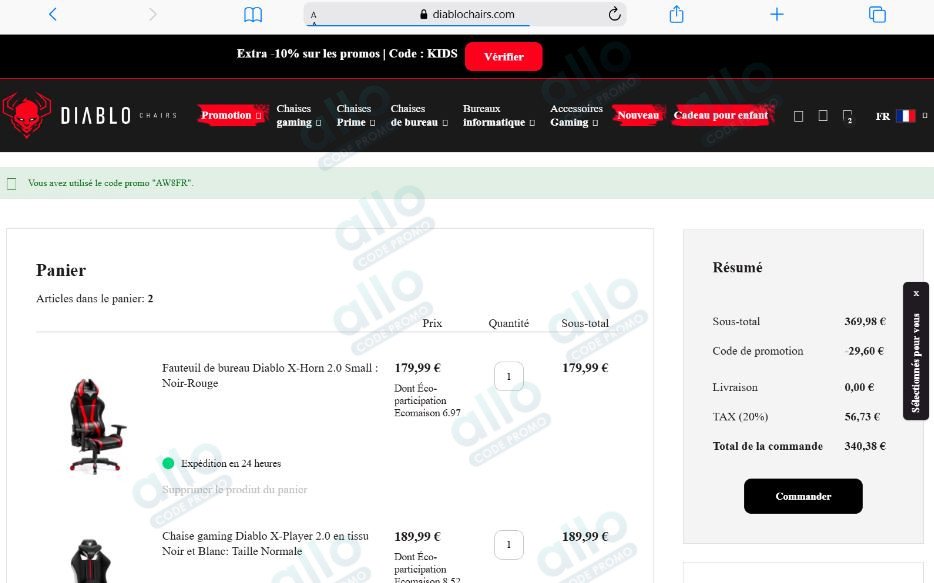Edit the X-Horn quantity field
Image resolution: width=934 pixels, height=583 pixels.
[509, 376]
